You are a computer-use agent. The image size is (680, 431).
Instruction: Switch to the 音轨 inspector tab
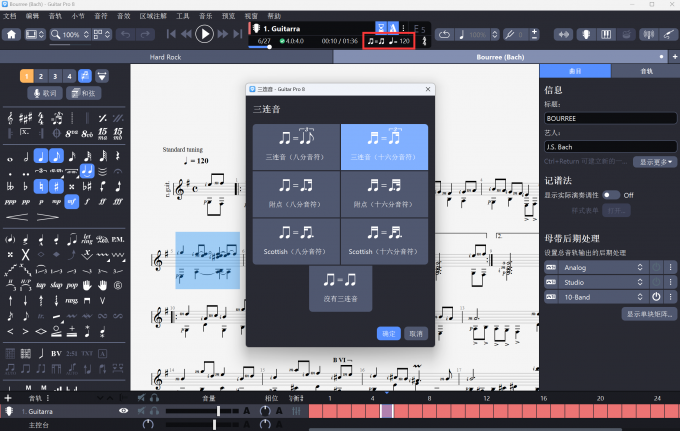click(x=646, y=71)
